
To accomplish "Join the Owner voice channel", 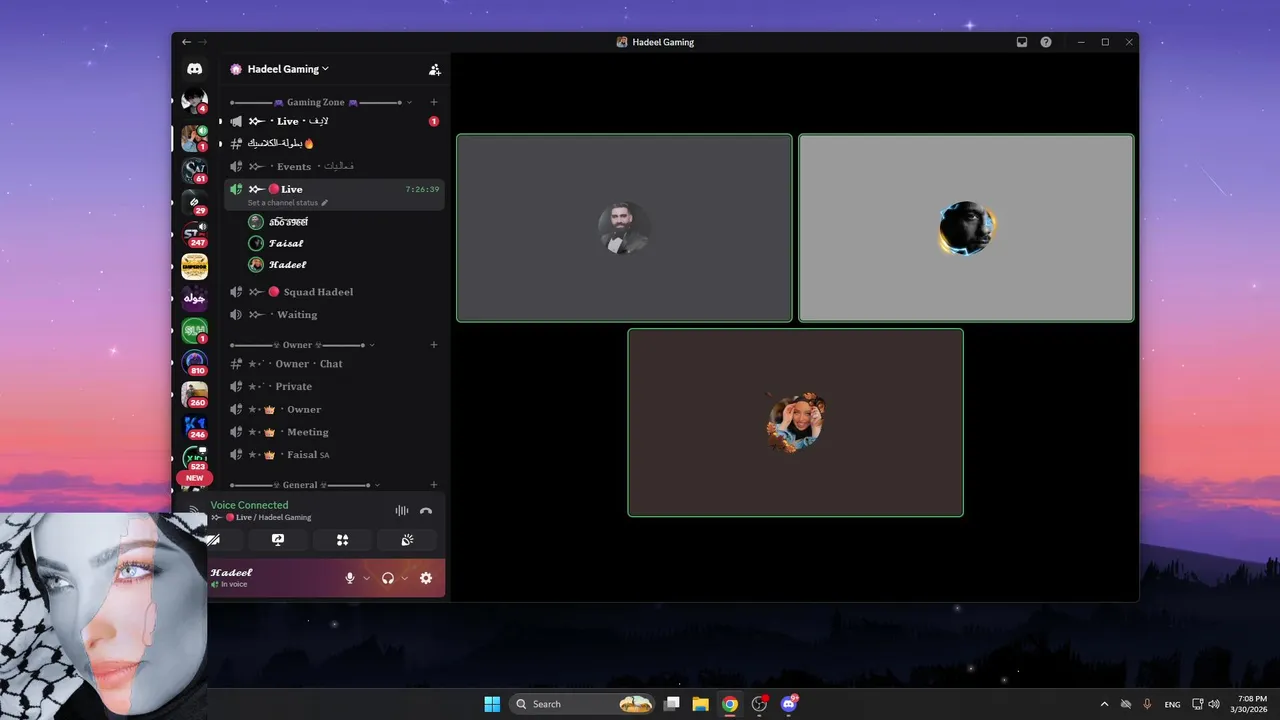I will click(334, 409).
